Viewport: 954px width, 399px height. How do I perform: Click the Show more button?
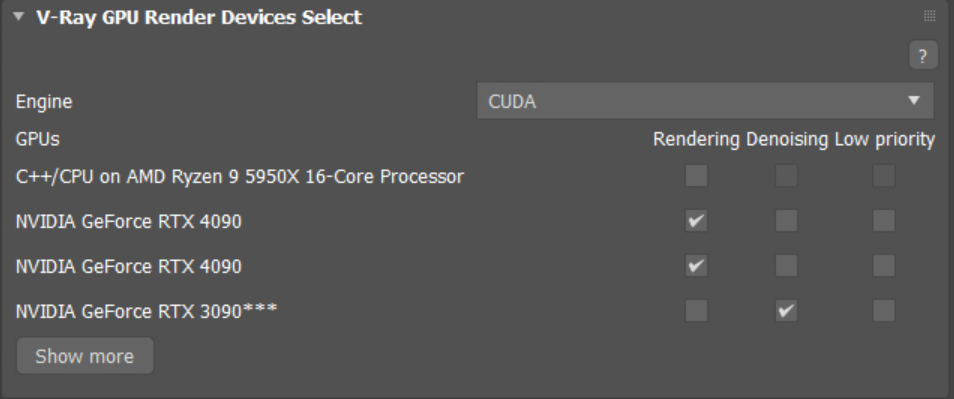point(85,356)
